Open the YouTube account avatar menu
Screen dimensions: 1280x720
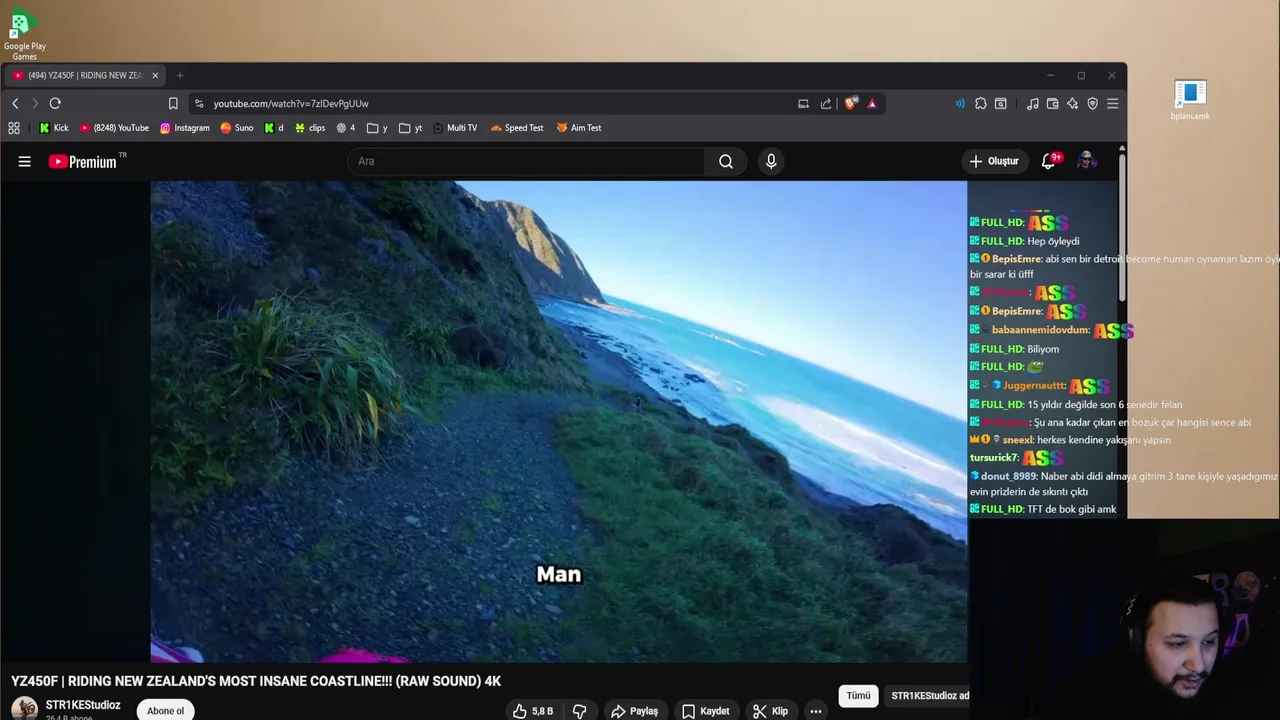coord(1087,161)
